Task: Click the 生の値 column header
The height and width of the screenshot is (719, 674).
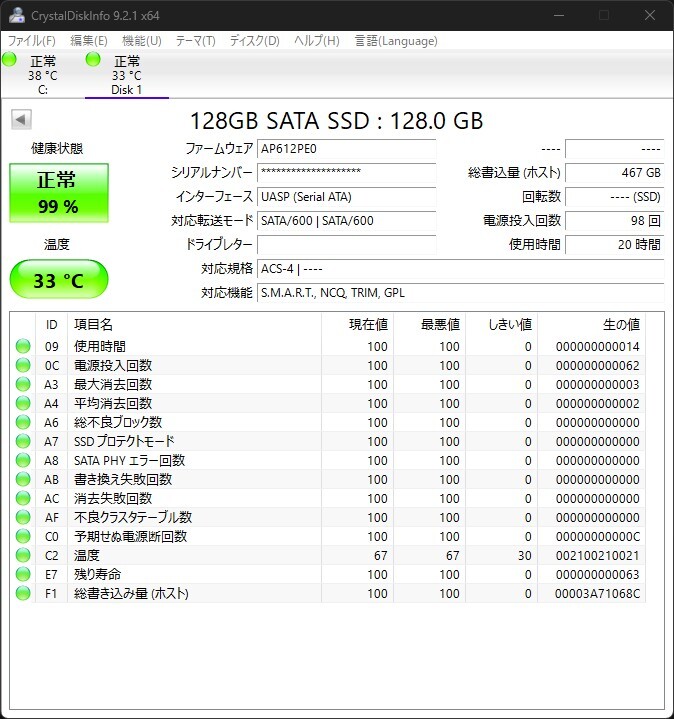Action: pyautogui.click(x=591, y=325)
